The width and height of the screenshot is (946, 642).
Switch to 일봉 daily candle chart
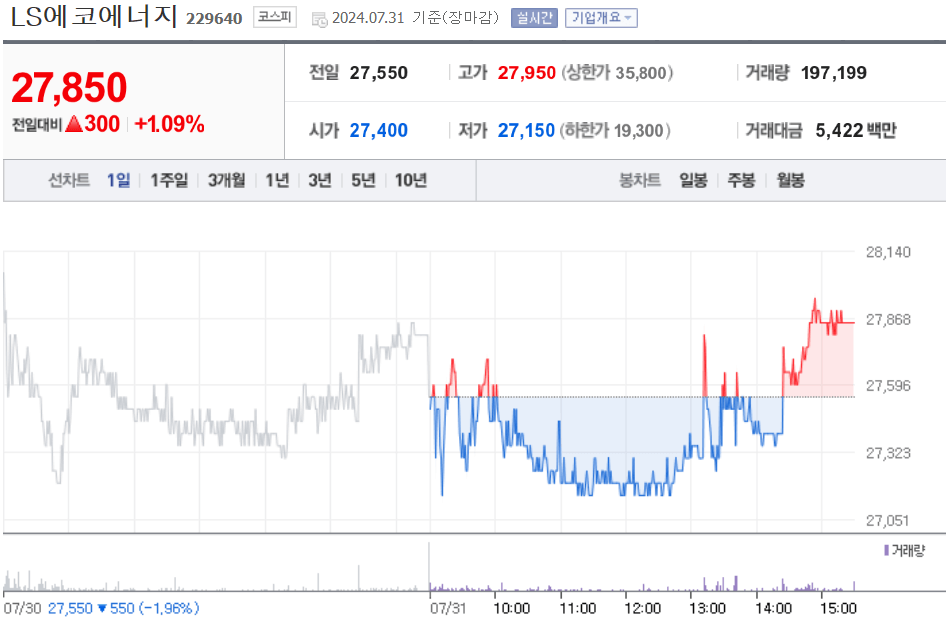pyautogui.click(x=693, y=180)
